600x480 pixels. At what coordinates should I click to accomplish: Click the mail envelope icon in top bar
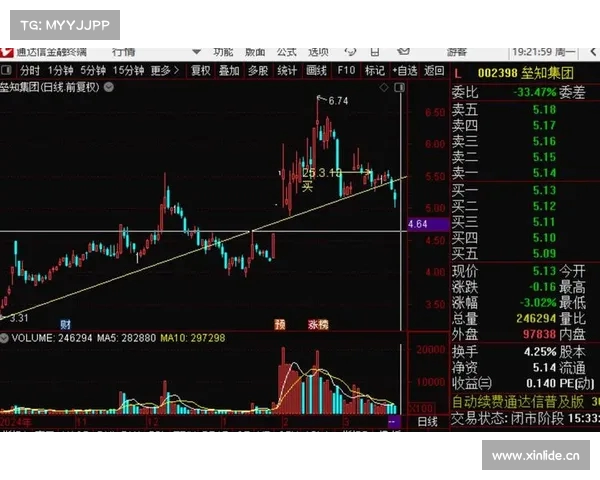click(404, 51)
